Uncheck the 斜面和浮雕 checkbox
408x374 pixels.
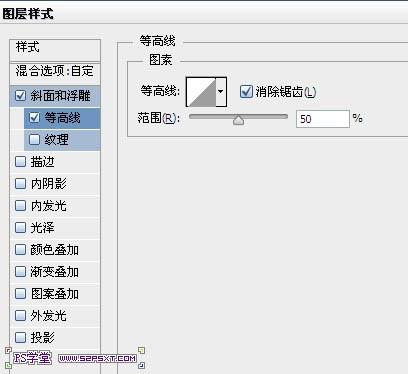[x=20, y=96]
